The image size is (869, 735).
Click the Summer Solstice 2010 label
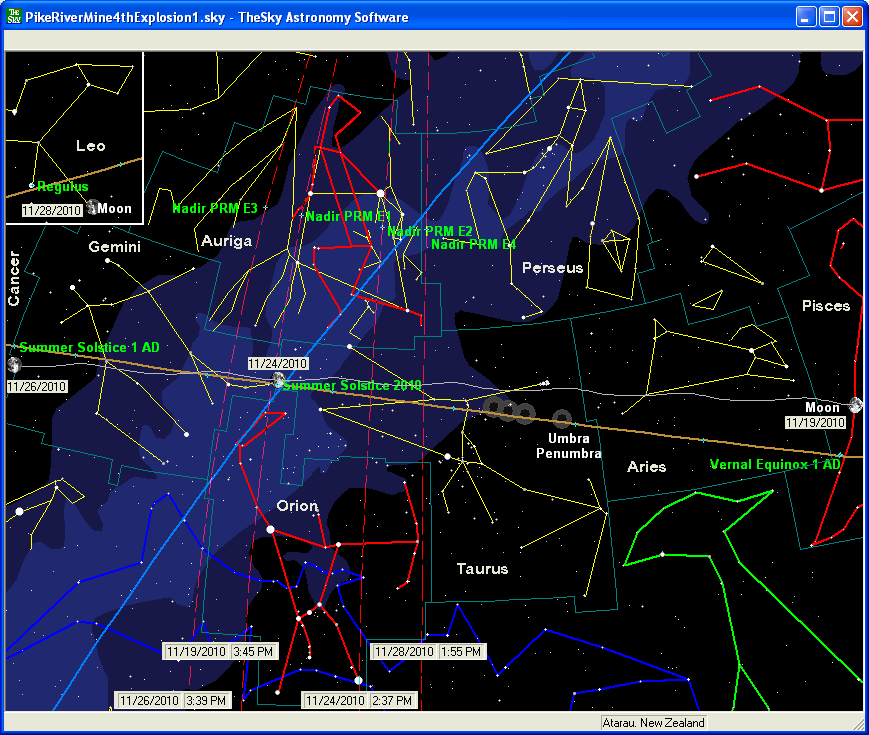352,386
